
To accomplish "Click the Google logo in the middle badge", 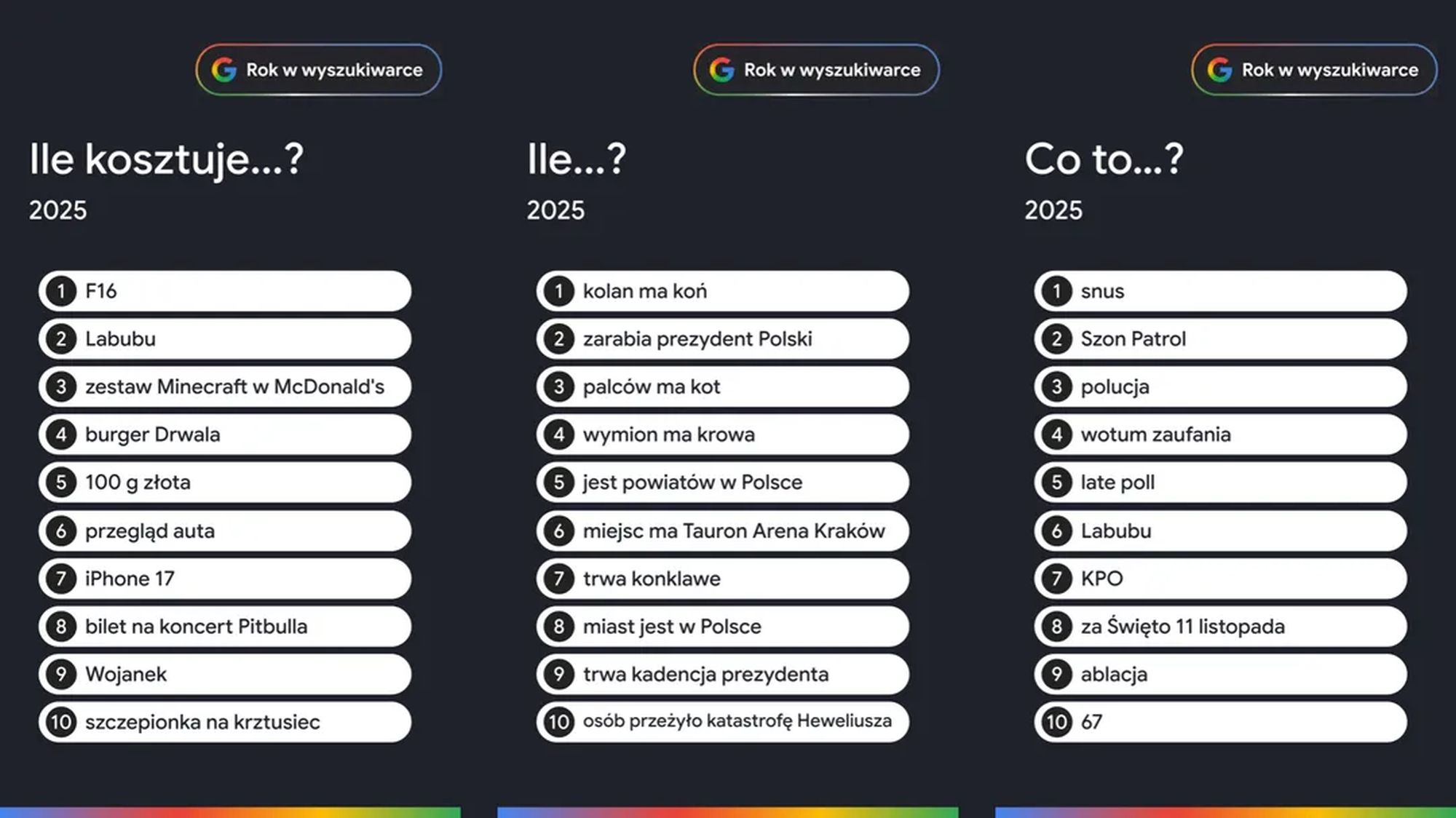I will coord(721,70).
